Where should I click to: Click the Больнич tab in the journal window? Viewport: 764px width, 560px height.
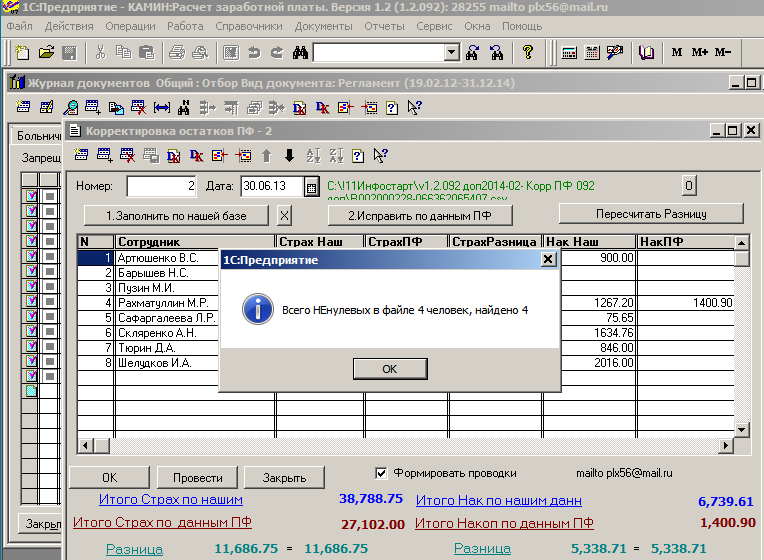[x=38, y=135]
